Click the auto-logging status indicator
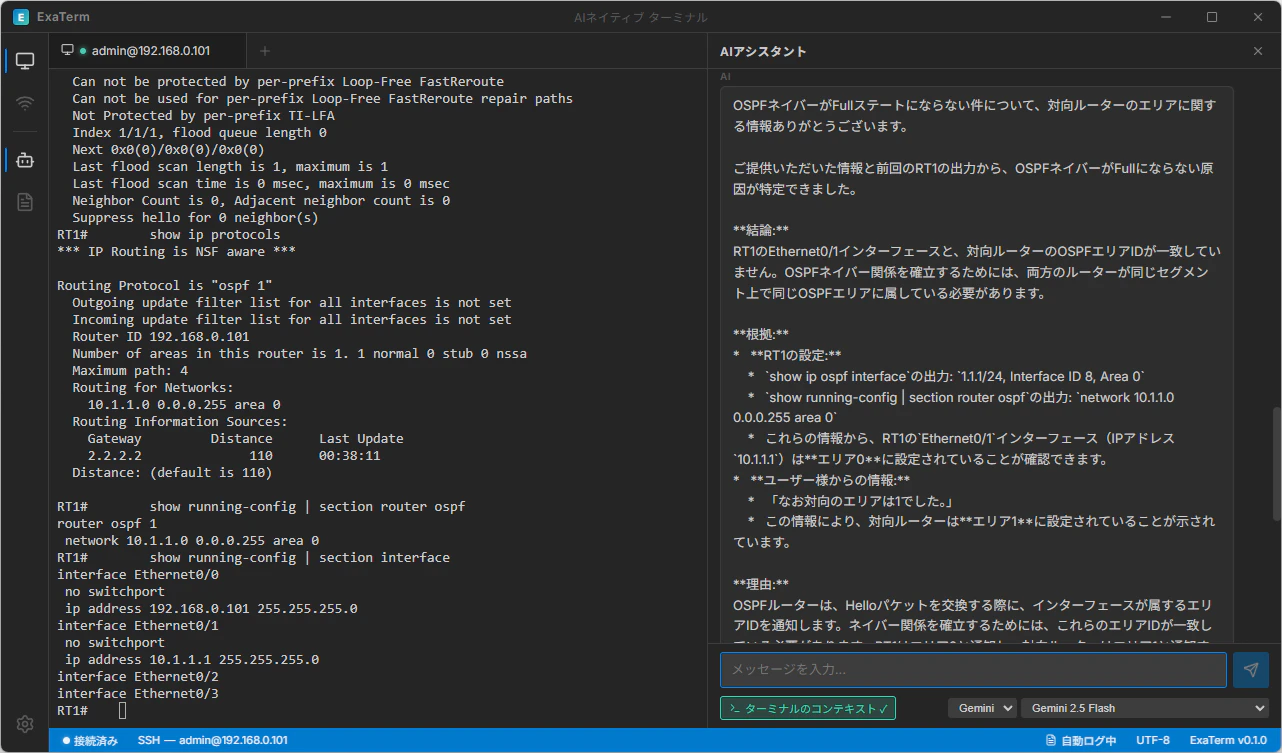Image resolution: width=1282 pixels, height=753 pixels. coord(1080,741)
